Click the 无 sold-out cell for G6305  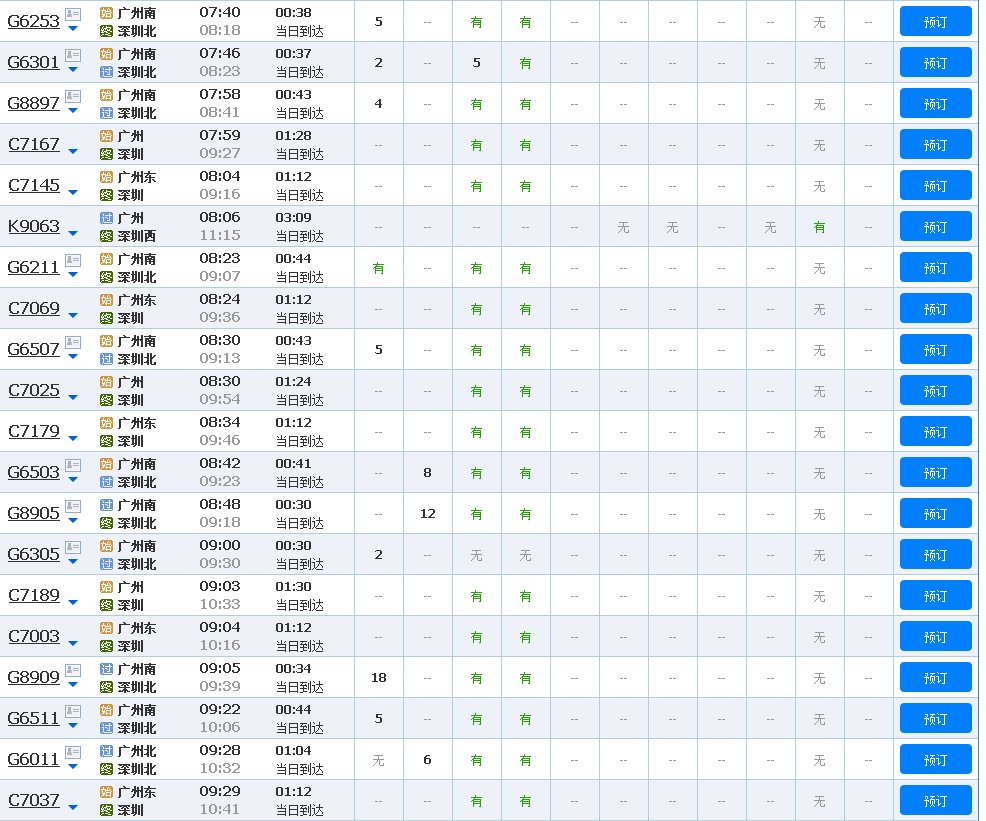[476, 554]
